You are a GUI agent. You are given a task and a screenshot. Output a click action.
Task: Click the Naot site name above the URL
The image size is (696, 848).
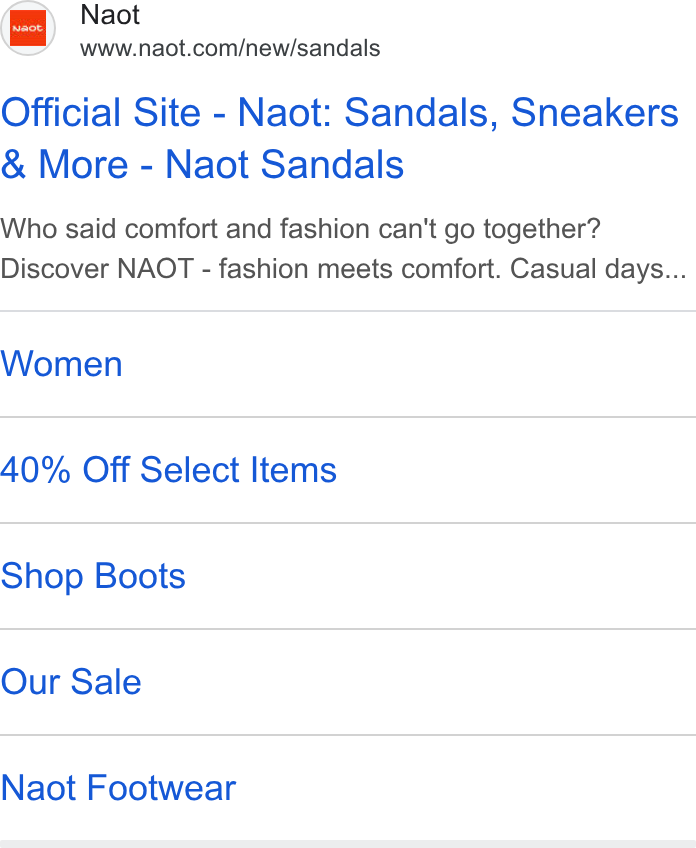point(110,15)
